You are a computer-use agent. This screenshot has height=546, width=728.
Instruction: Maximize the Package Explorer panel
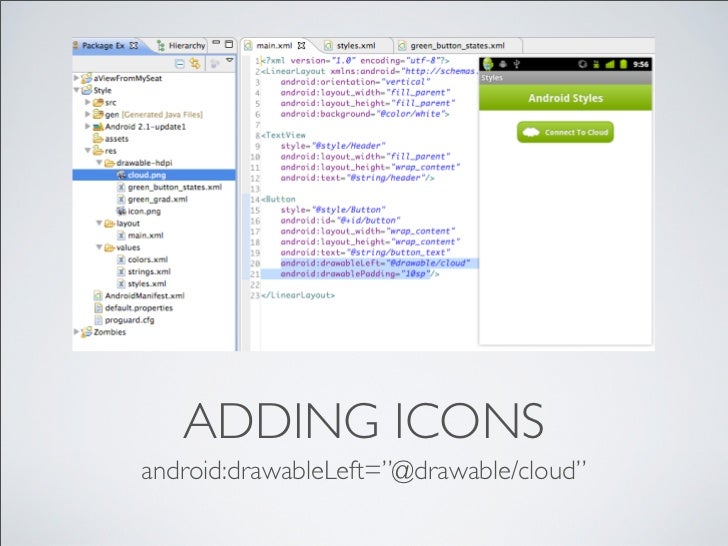(229, 44)
